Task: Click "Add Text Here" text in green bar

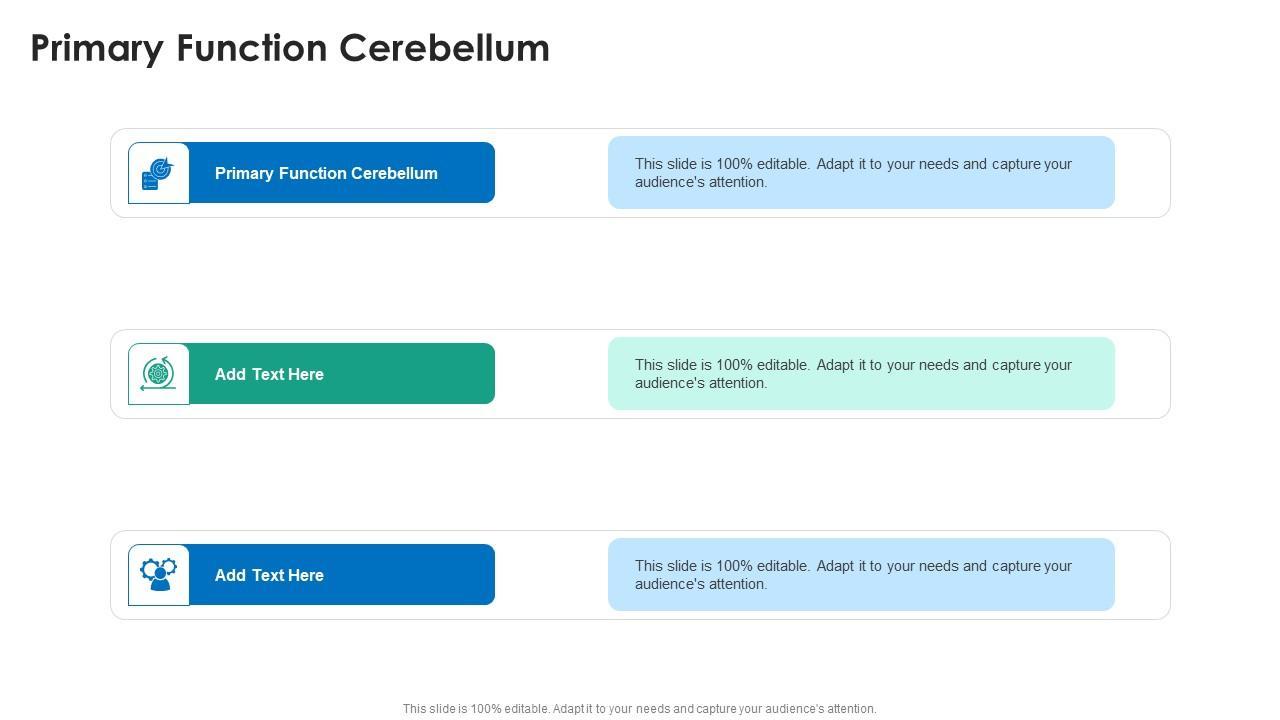Action: coord(269,374)
